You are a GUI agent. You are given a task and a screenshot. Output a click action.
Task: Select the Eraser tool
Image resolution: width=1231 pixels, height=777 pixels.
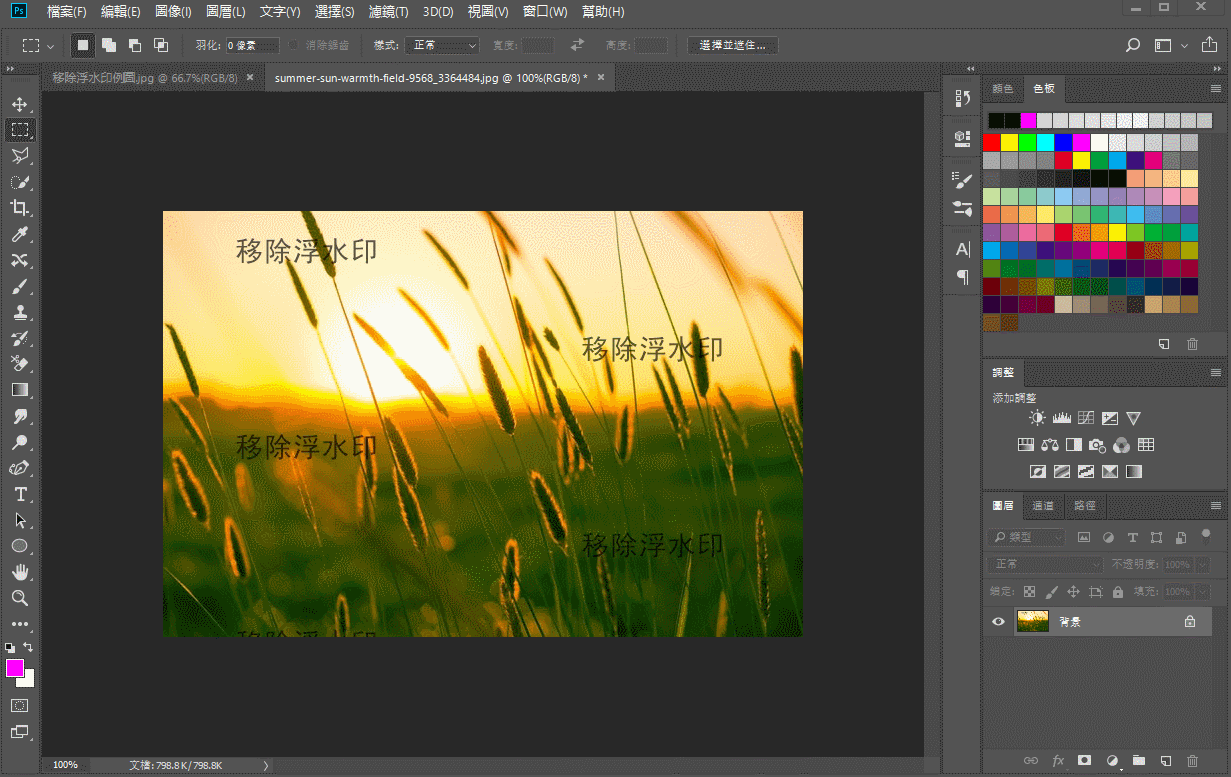click(19, 364)
